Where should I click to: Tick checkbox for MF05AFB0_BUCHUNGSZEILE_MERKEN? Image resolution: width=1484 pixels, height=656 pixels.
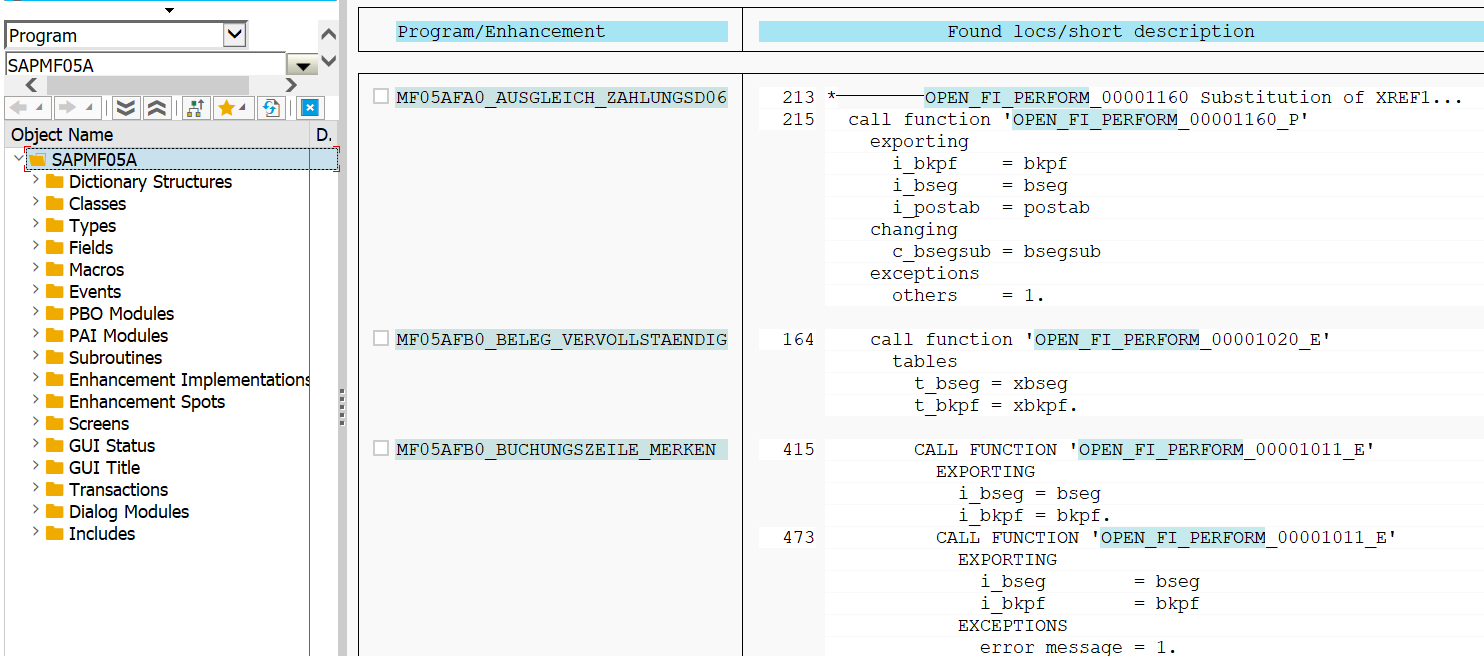click(380, 449)
